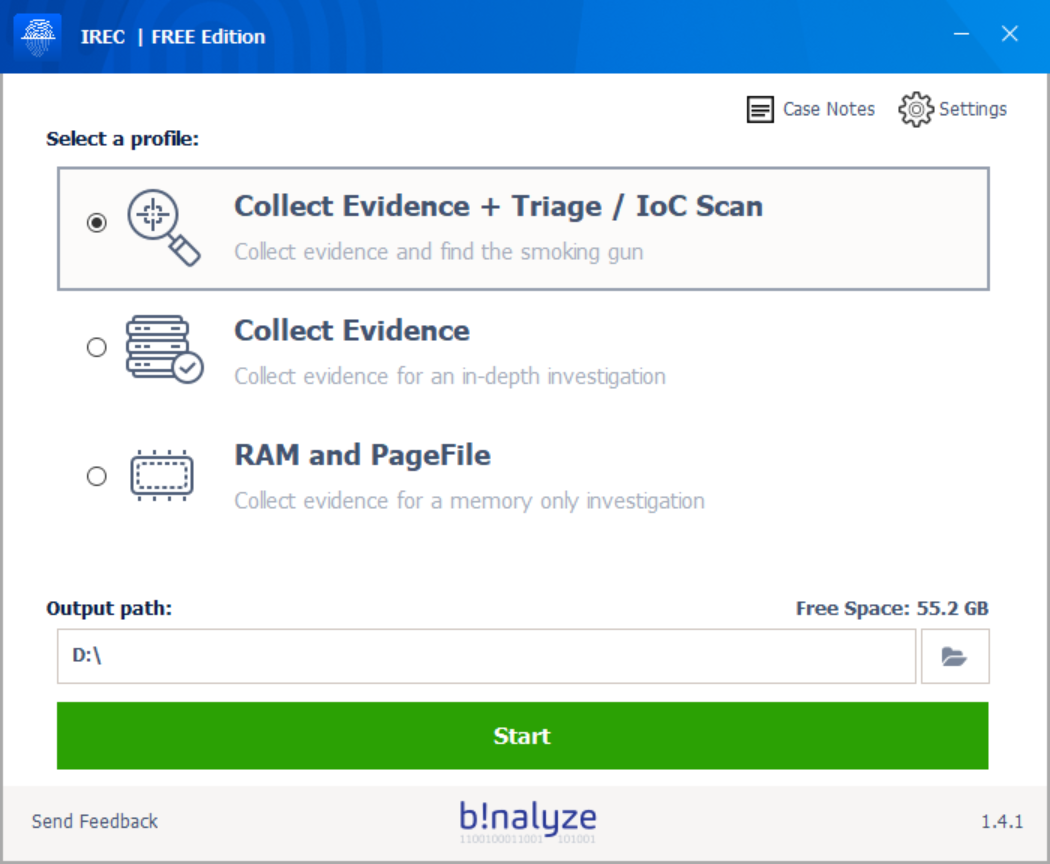Click the IREC fingerprint logo in title bar
This screenshot has width=1050, height=864.
coord(37,37)
